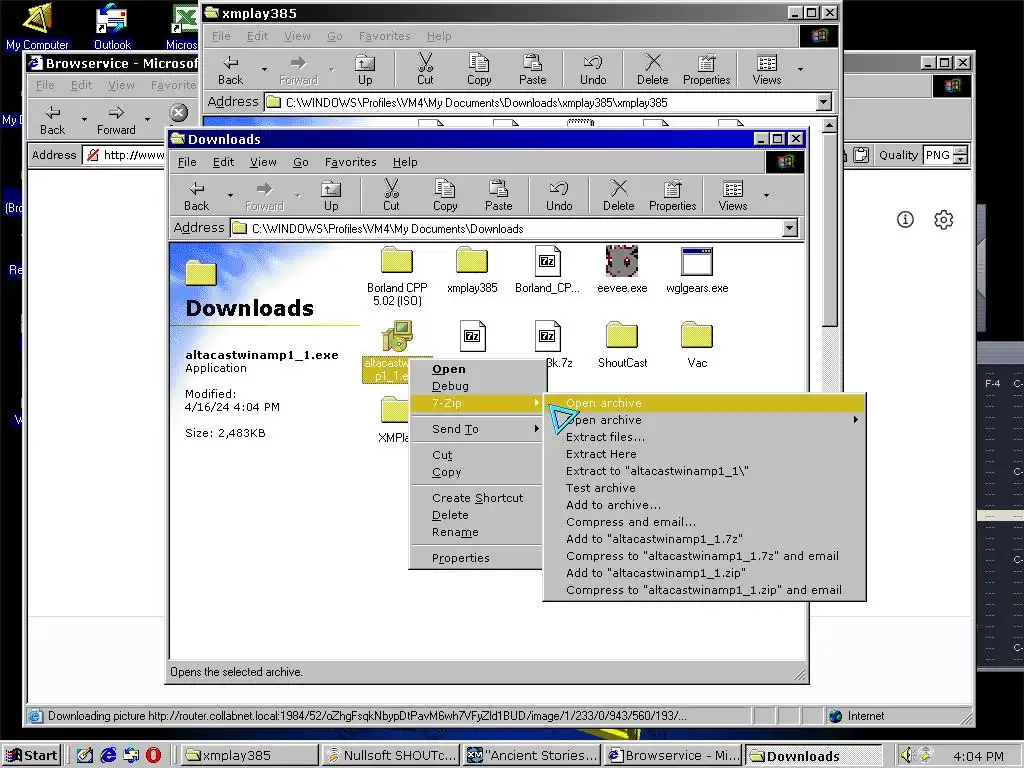Click Views in the Downloads window toolbar
The image size is (1024, 768).
pos(733,196)
